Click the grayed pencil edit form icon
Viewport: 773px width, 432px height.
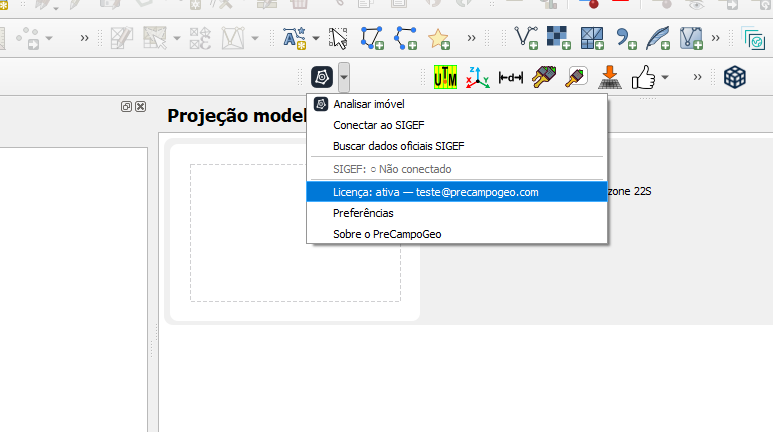click(122, 38)
